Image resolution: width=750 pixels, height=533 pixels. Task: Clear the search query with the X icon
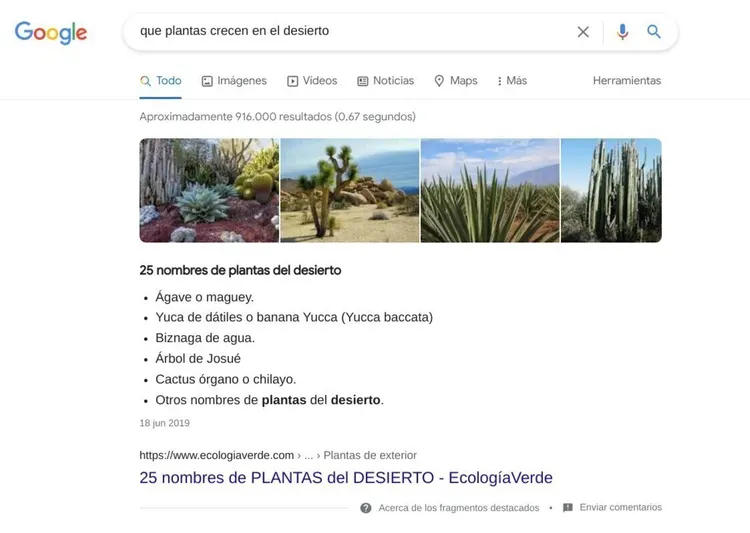pos(583,32)
